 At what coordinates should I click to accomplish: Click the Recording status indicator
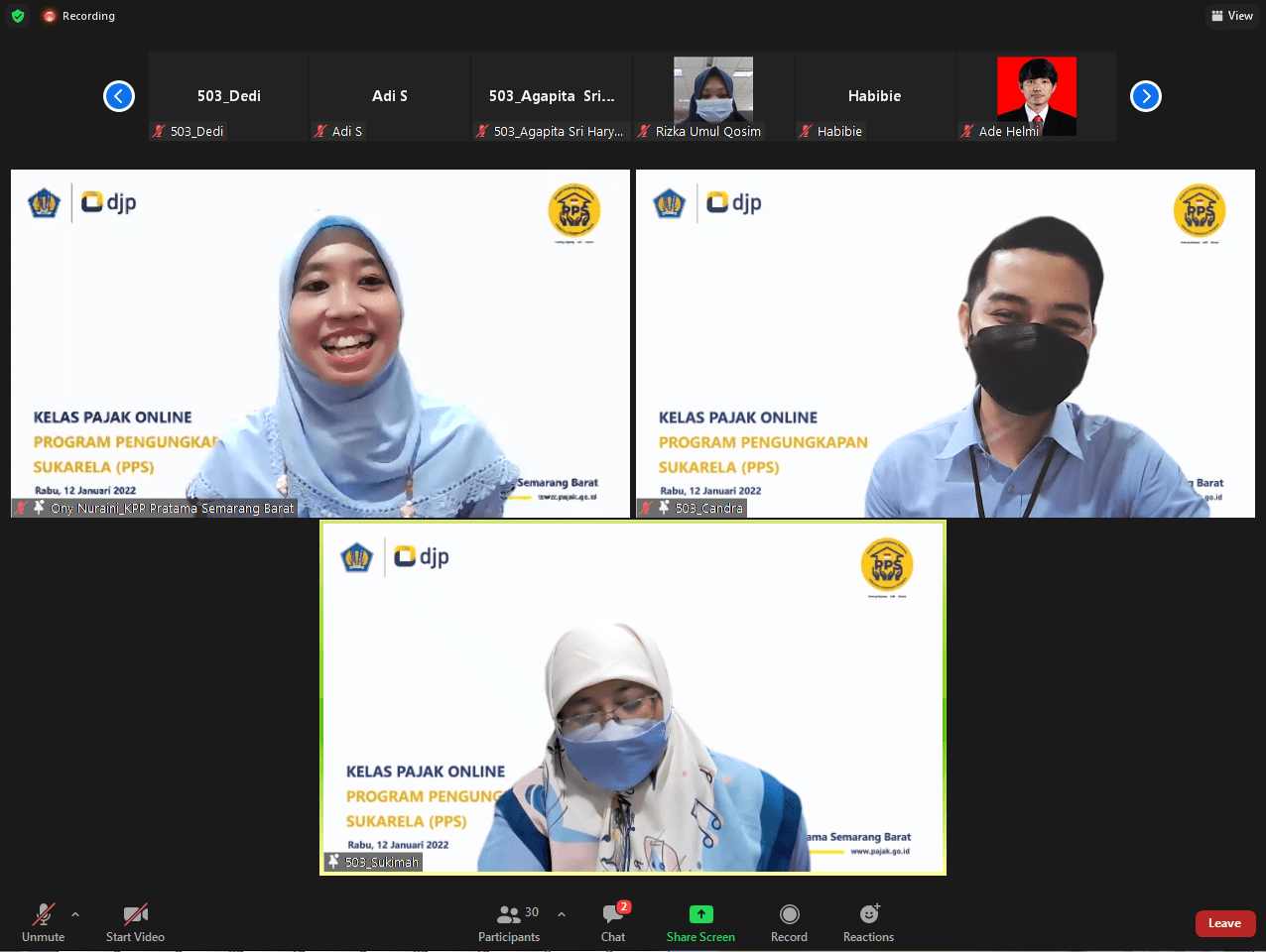(x=79, y=16)
